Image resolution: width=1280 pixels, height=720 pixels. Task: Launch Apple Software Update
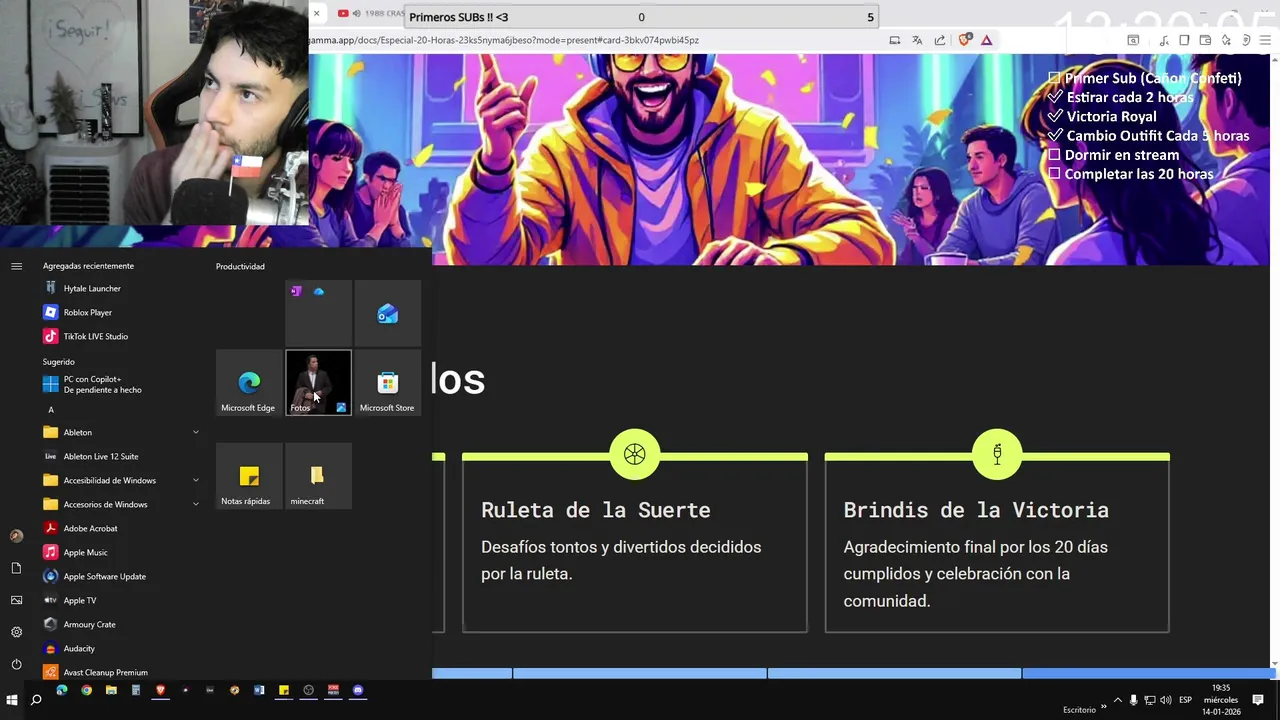click(x=120, y=576)
